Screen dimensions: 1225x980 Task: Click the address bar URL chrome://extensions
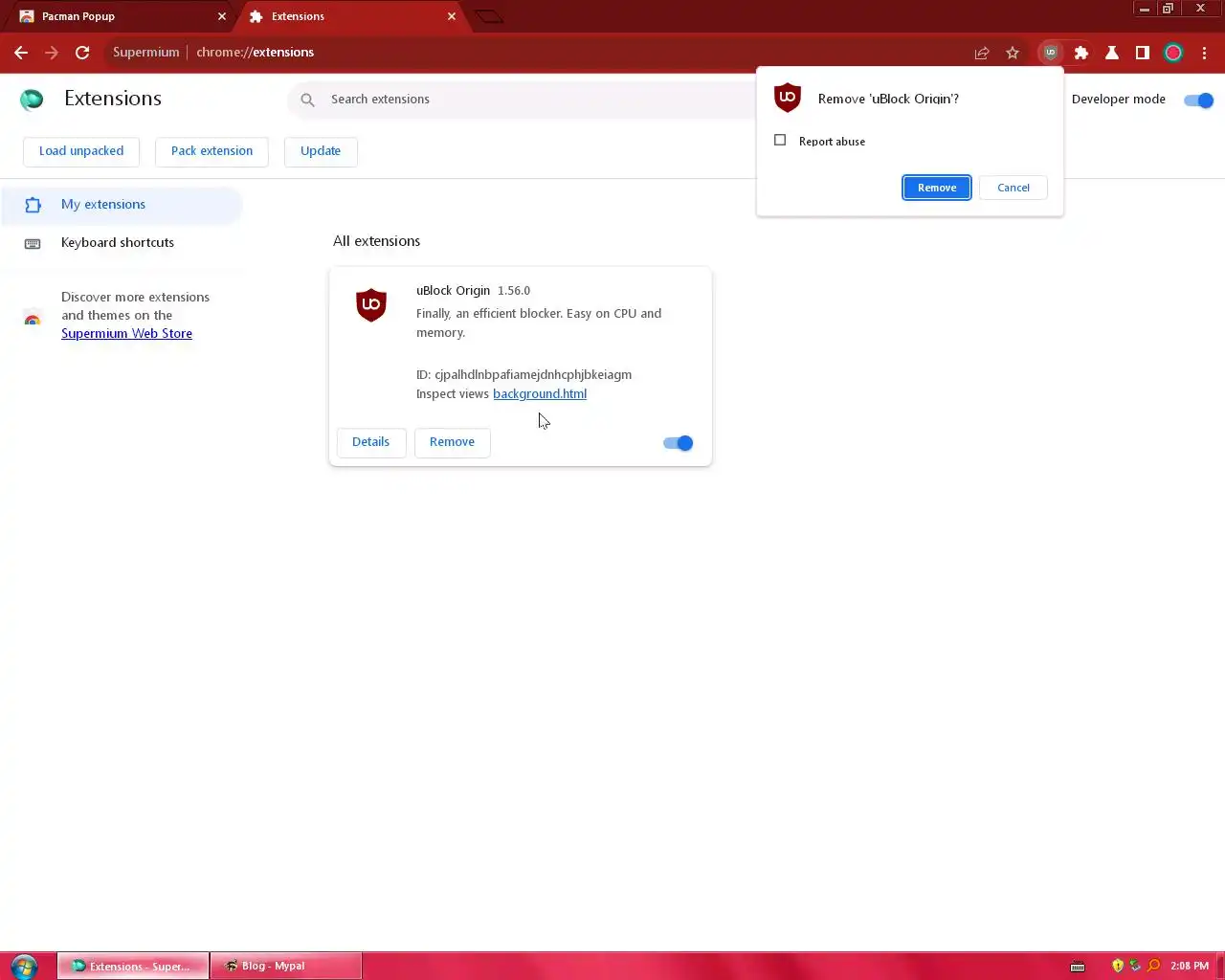tap(256, 53)
